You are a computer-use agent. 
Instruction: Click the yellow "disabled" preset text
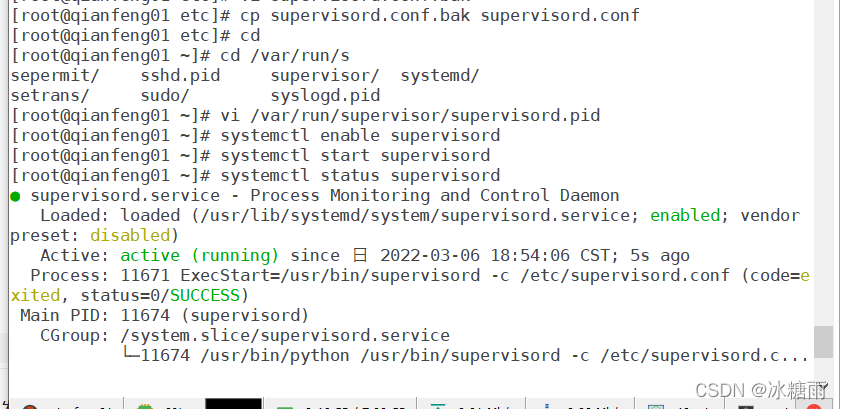click(x=130, y=235)
